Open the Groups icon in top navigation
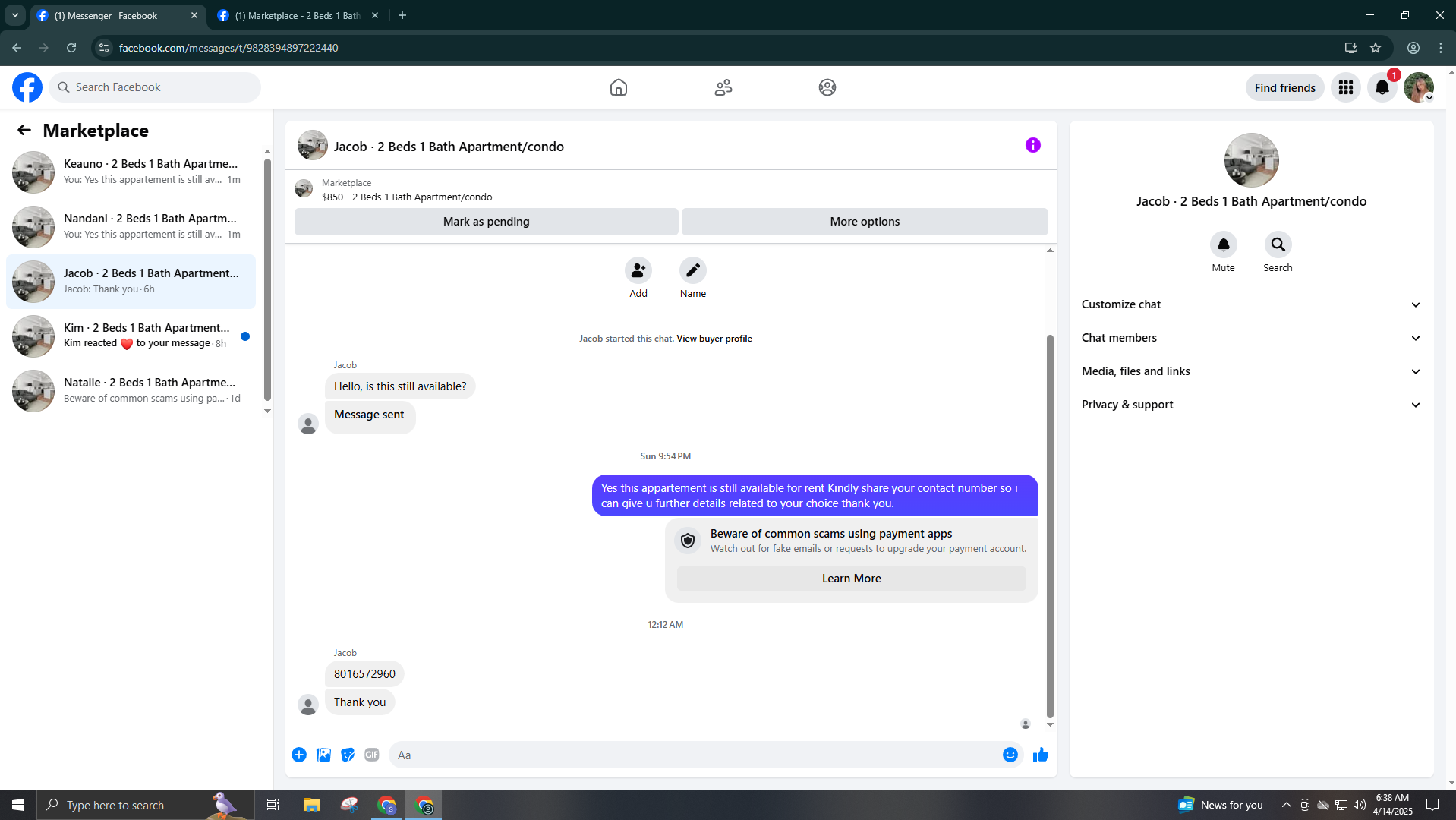1456x820 pixels. coord(827,87)
